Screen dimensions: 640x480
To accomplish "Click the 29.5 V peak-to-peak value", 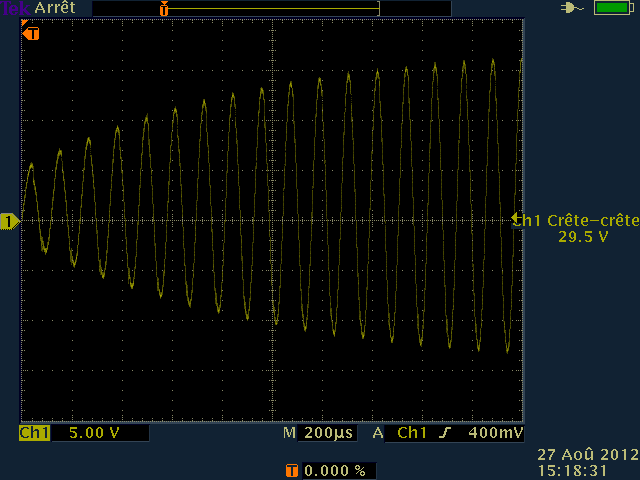I will [x=583, y=237].
